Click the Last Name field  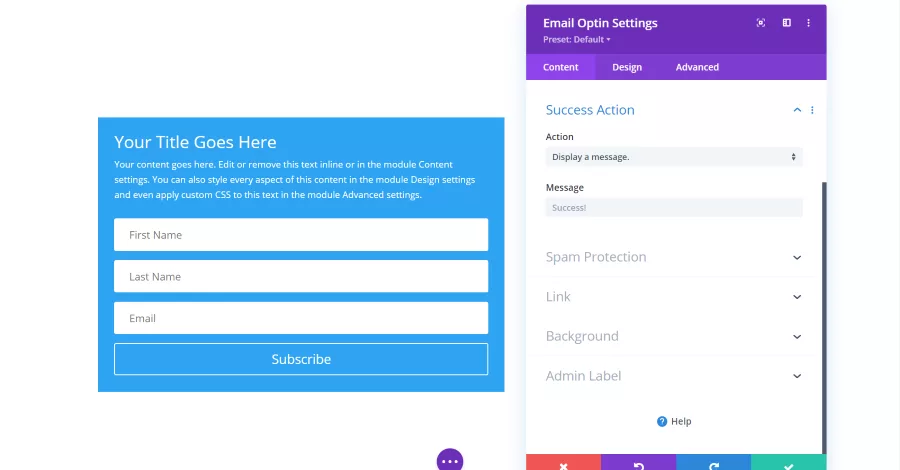(301, 277)
